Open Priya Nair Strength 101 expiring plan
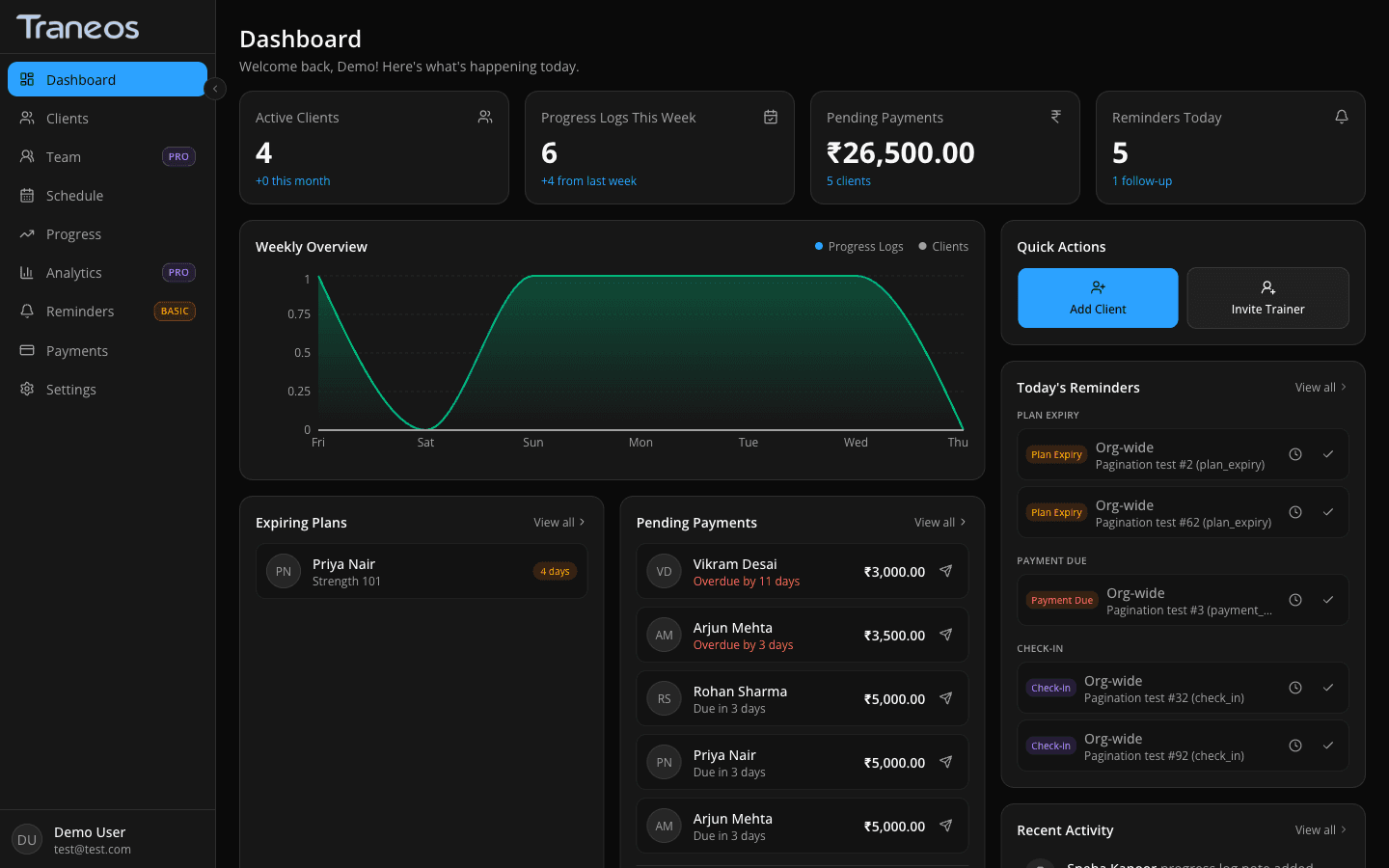This screenshot has height=868, width=1389. [422, 571]
